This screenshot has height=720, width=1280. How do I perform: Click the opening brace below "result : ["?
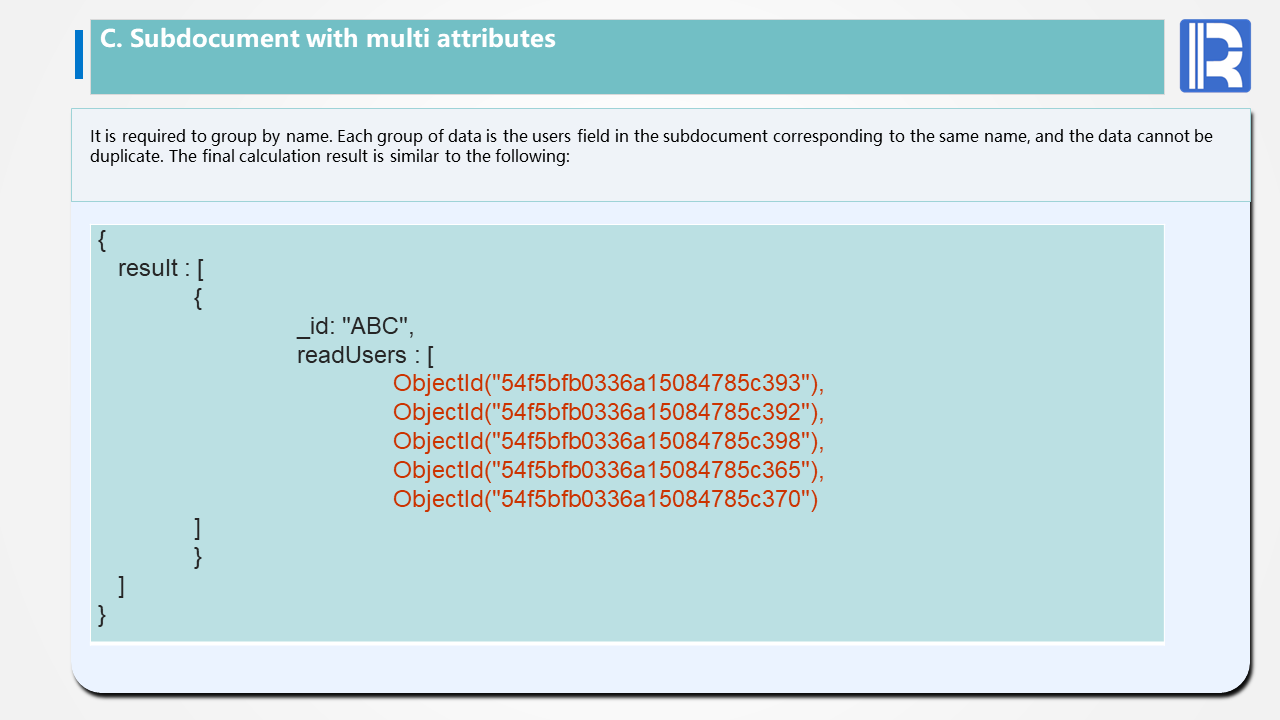[198, 297]
